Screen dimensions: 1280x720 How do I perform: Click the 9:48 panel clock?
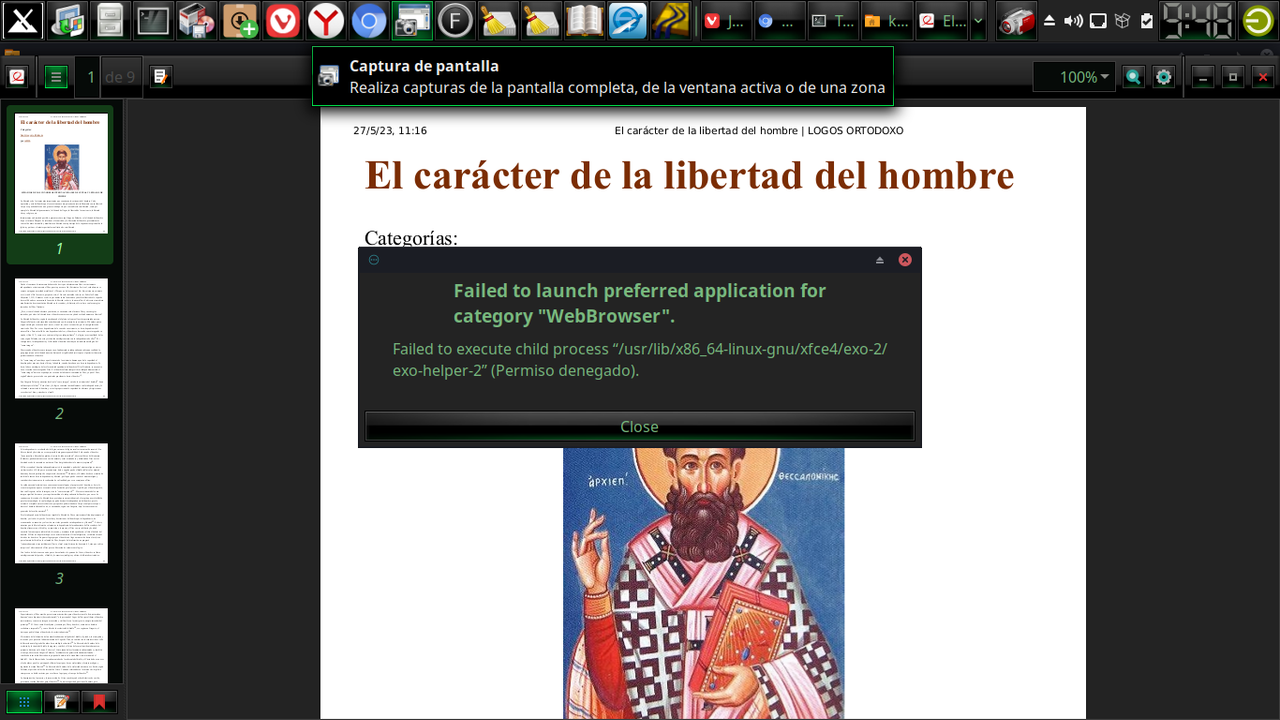click(1196, 20)
